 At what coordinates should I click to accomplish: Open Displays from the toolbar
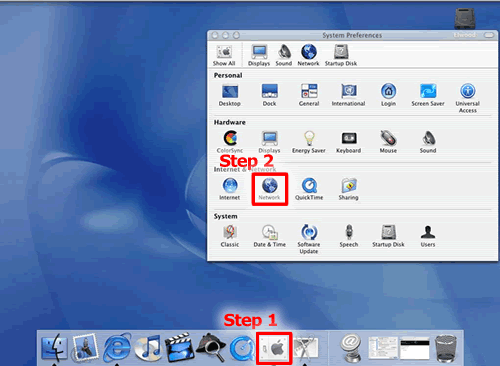259,56
